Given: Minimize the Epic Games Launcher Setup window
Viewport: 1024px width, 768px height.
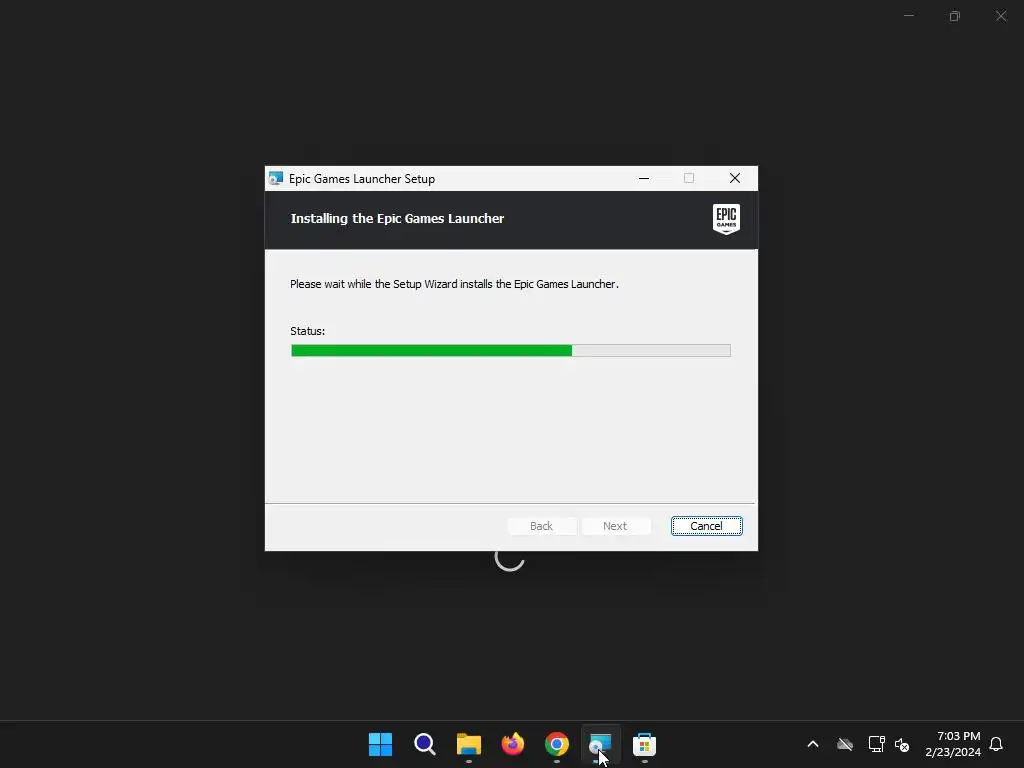Looking at the screenshot, I should pos(644,178).
